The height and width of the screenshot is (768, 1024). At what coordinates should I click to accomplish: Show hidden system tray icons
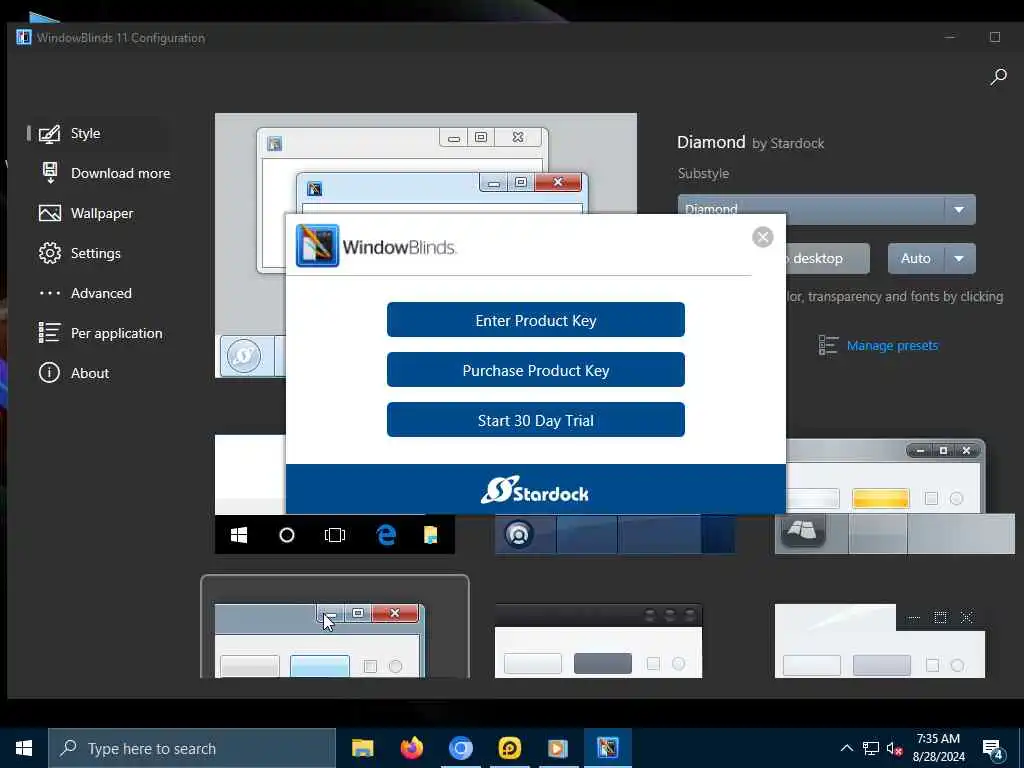coord(846,748)
